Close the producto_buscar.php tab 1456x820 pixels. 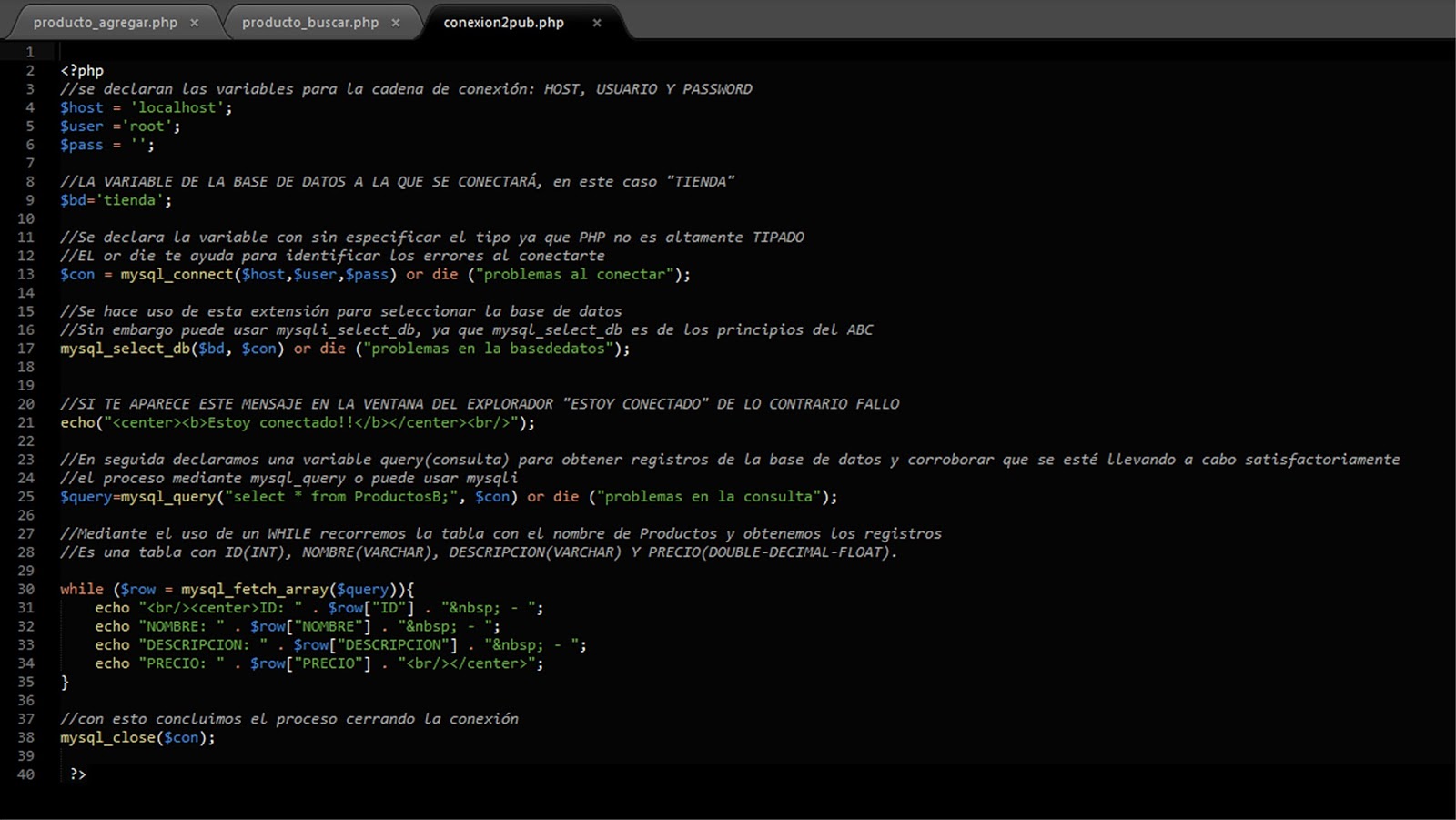pyautogui.click(x=395, y=23)
